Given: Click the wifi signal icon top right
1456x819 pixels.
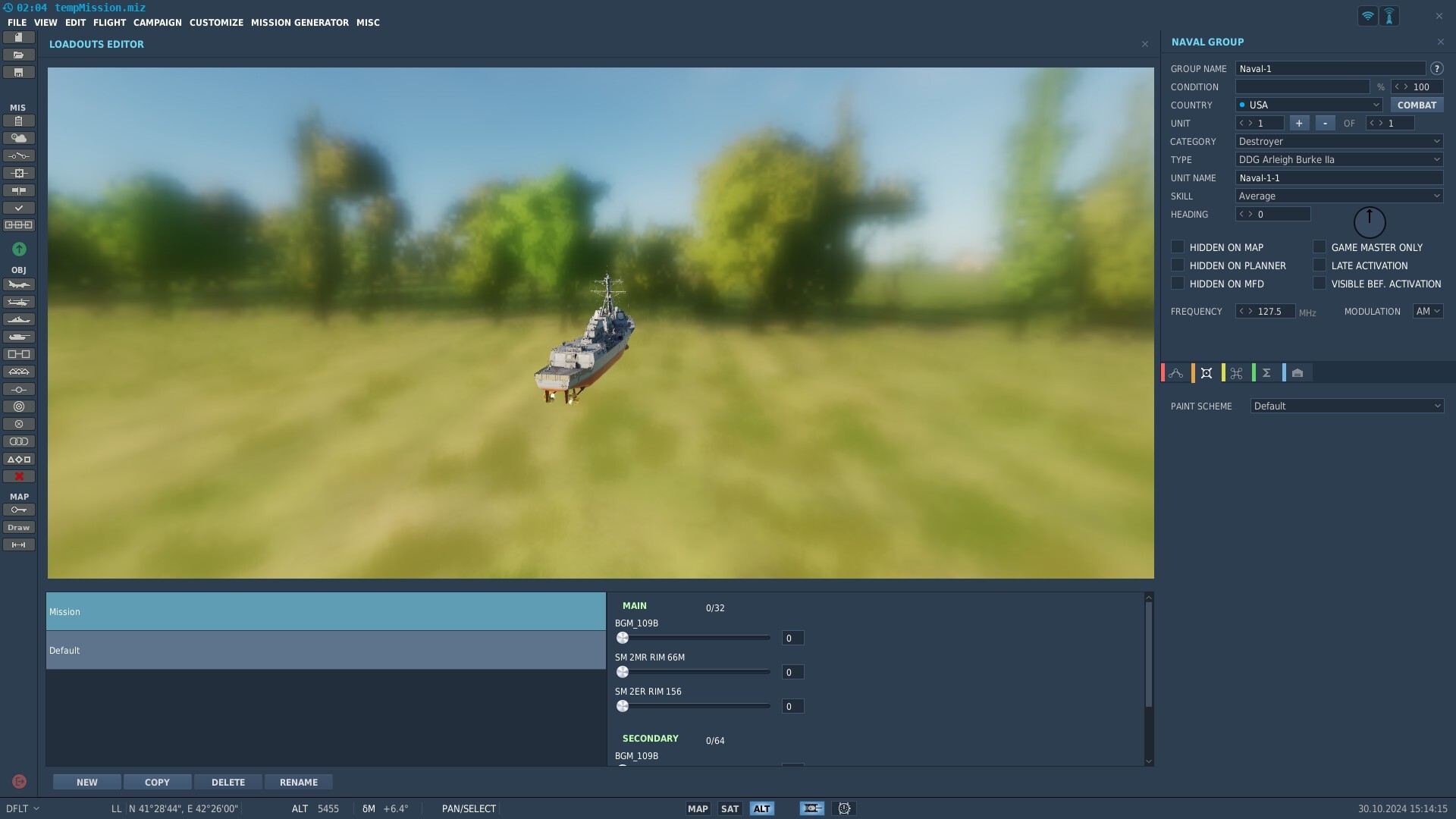Looking at the screenshot, I should [x=1367, y=16].
